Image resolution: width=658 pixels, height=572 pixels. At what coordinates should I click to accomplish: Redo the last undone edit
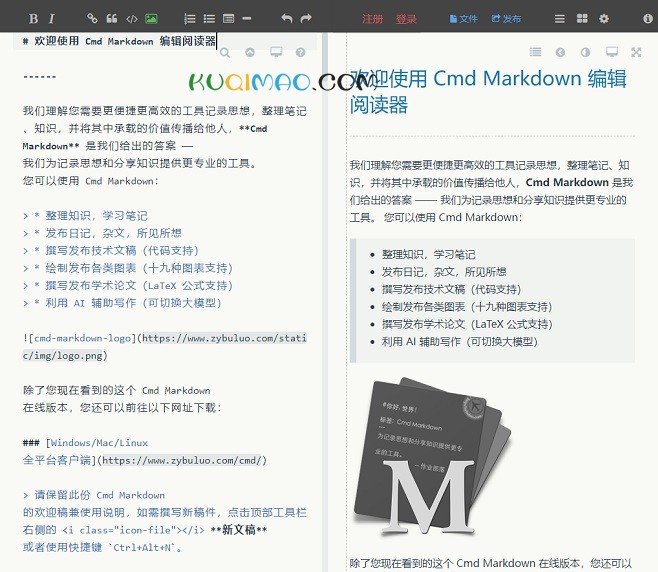[306, 18]
